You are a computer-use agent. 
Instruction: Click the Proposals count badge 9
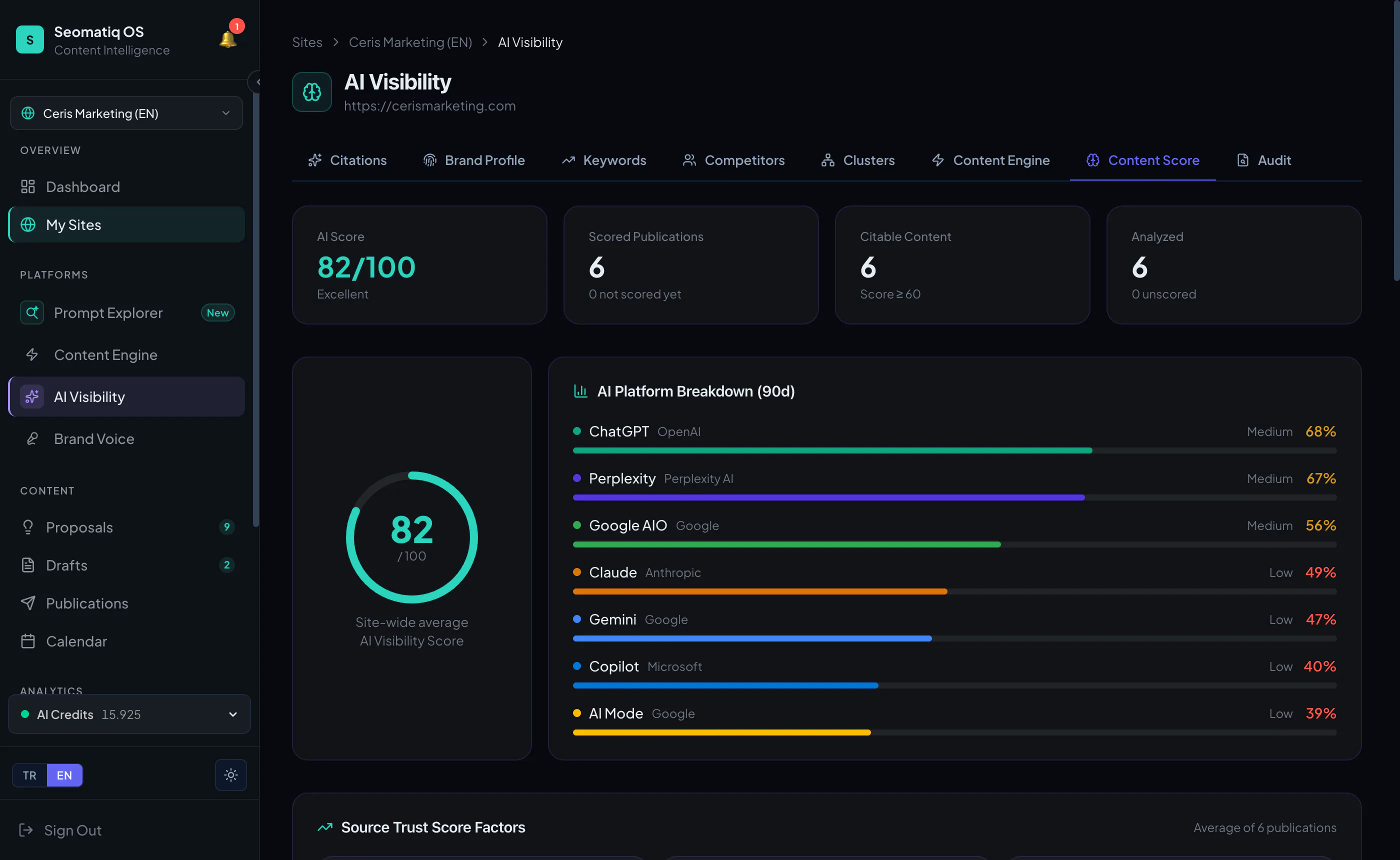click(227, 526)
